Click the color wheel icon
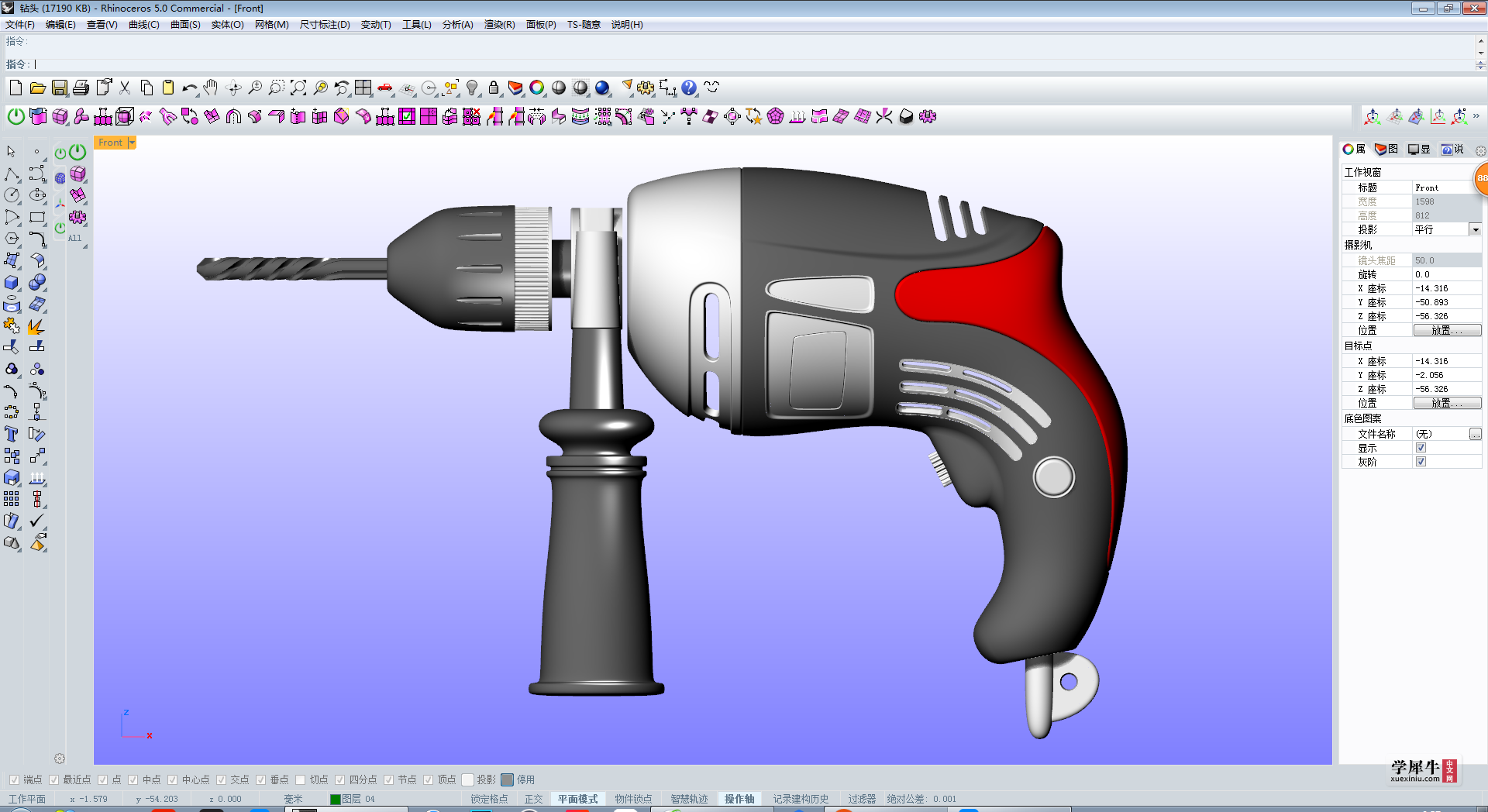This screenshot has width=1488, height=812. pyautogui.click(x=537, y=88)
